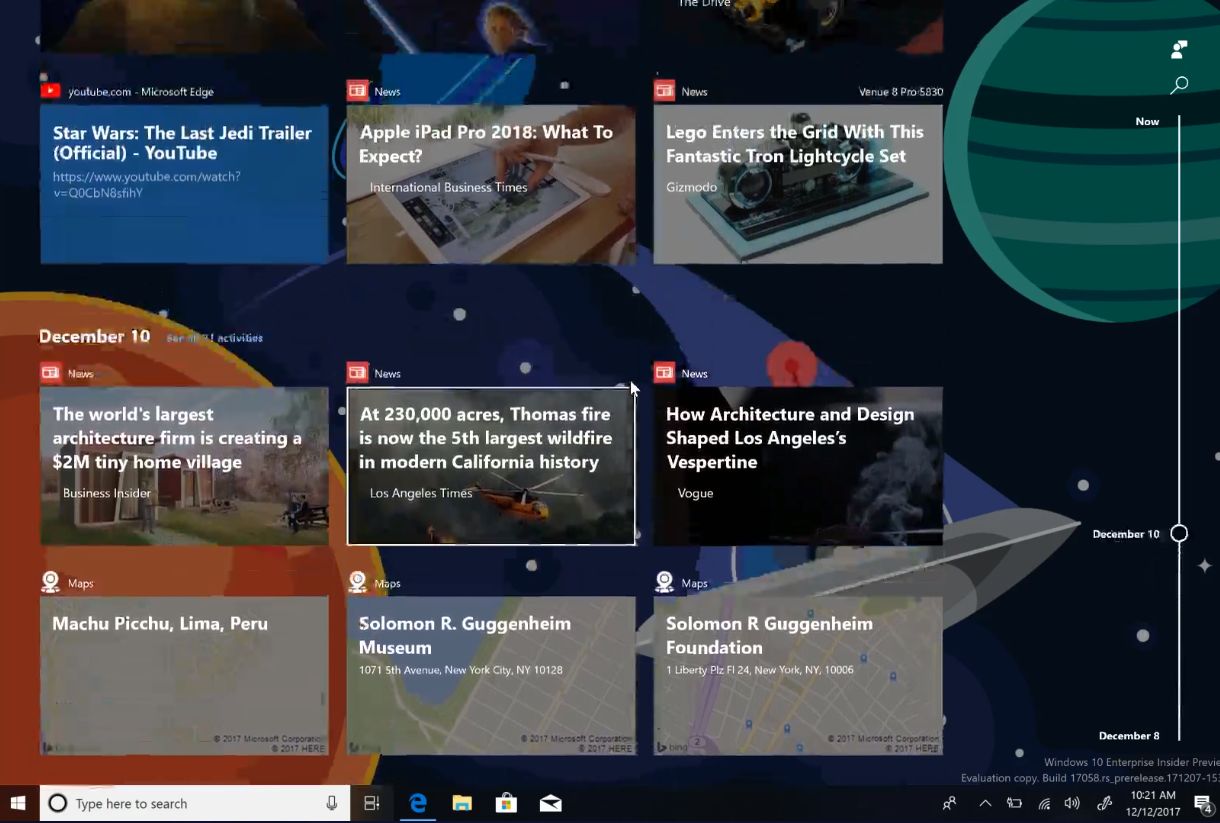Click Maps icon above Machu Picchu card
Screen dimensions: 1220x823
50,582
